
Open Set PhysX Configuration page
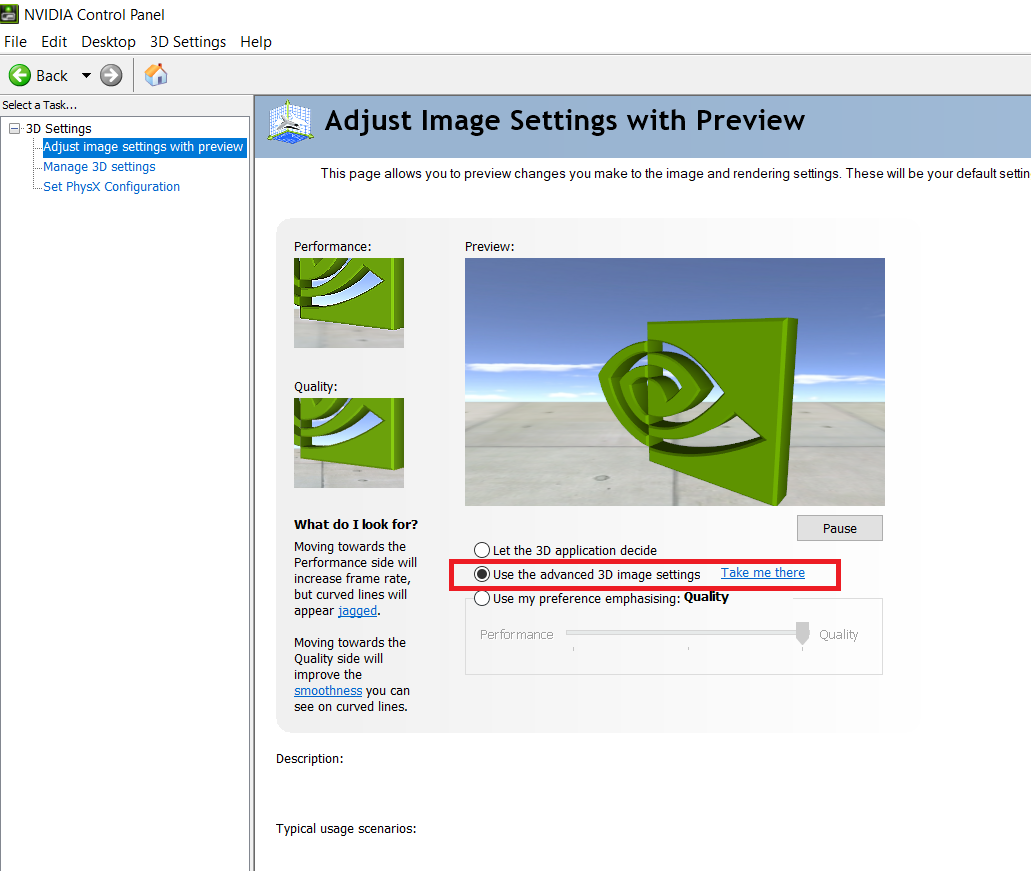point(111,187)
